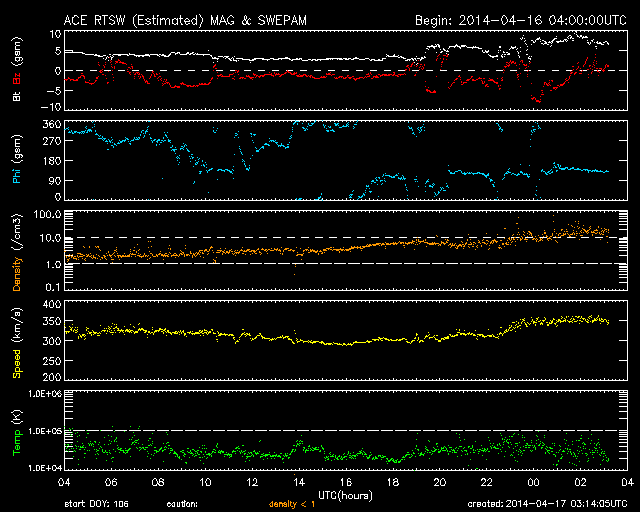Click the 00 hour tick label

[533, 482]
